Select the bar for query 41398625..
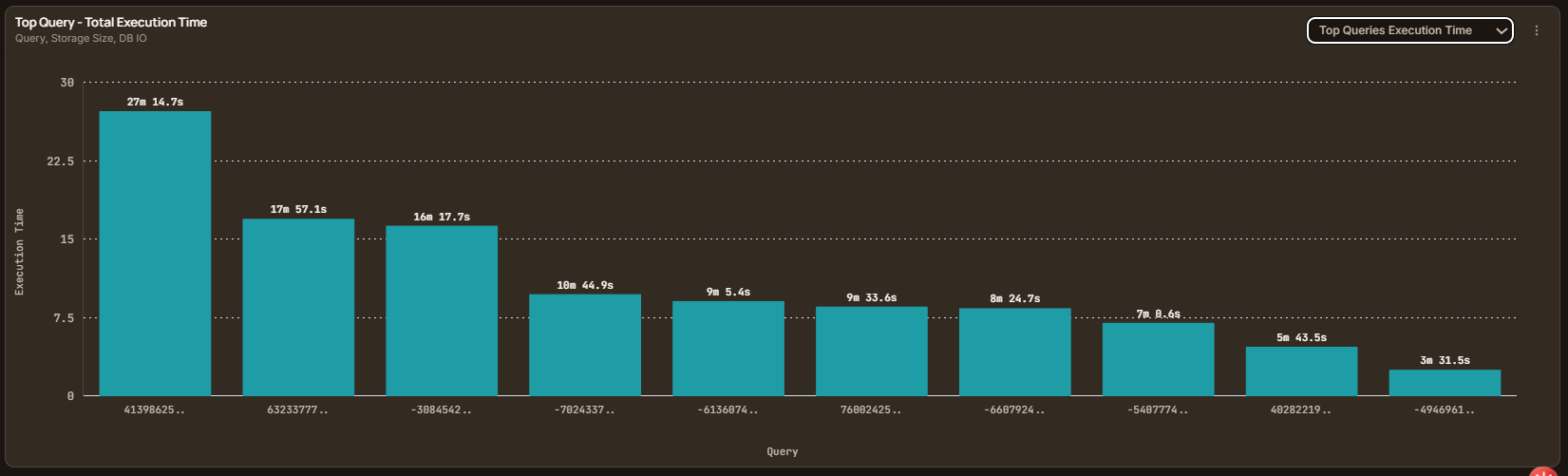Screen dimensions: 1568x476 [x=155, y=254]
